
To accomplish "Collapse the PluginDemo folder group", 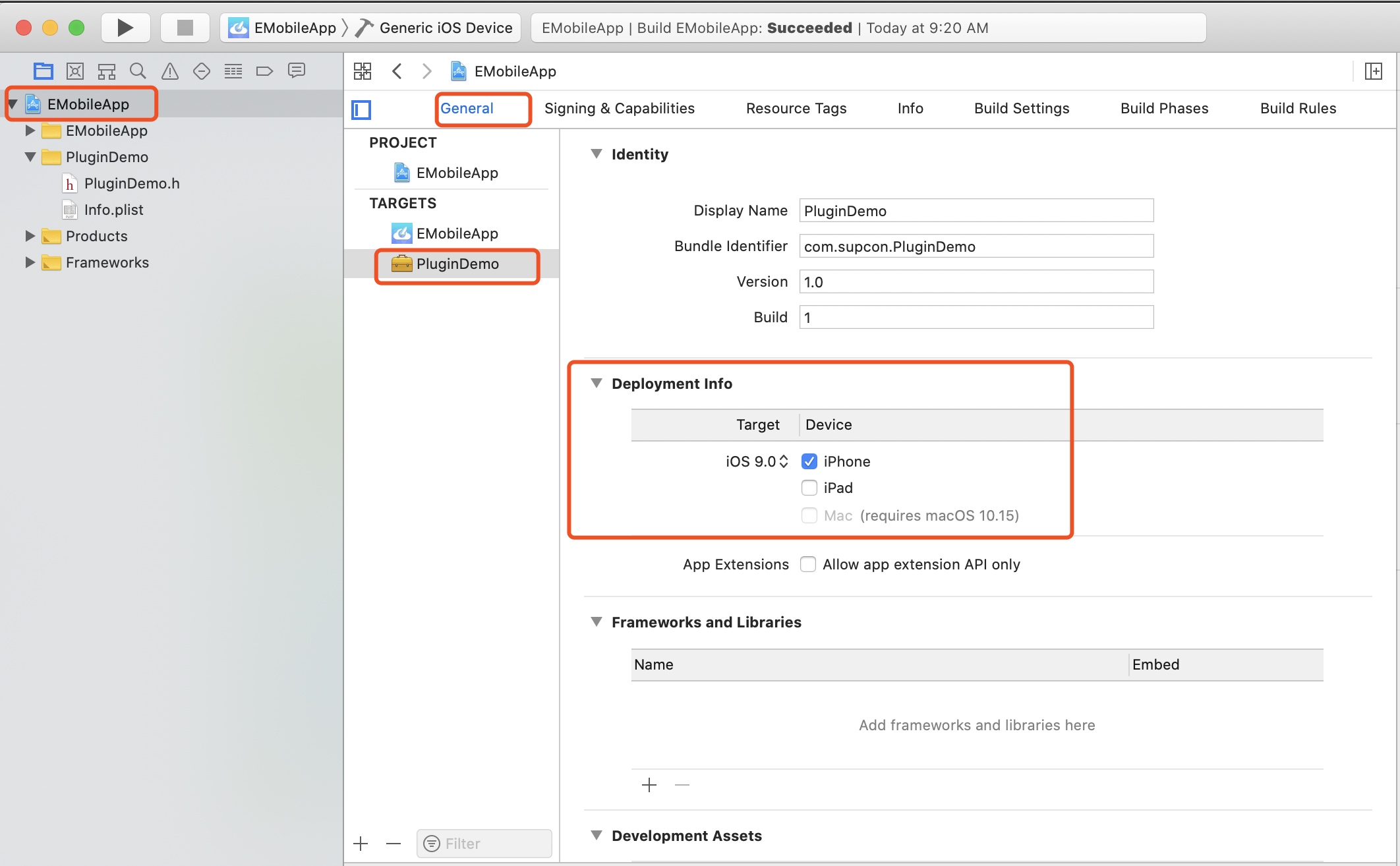I will (30, 157).
